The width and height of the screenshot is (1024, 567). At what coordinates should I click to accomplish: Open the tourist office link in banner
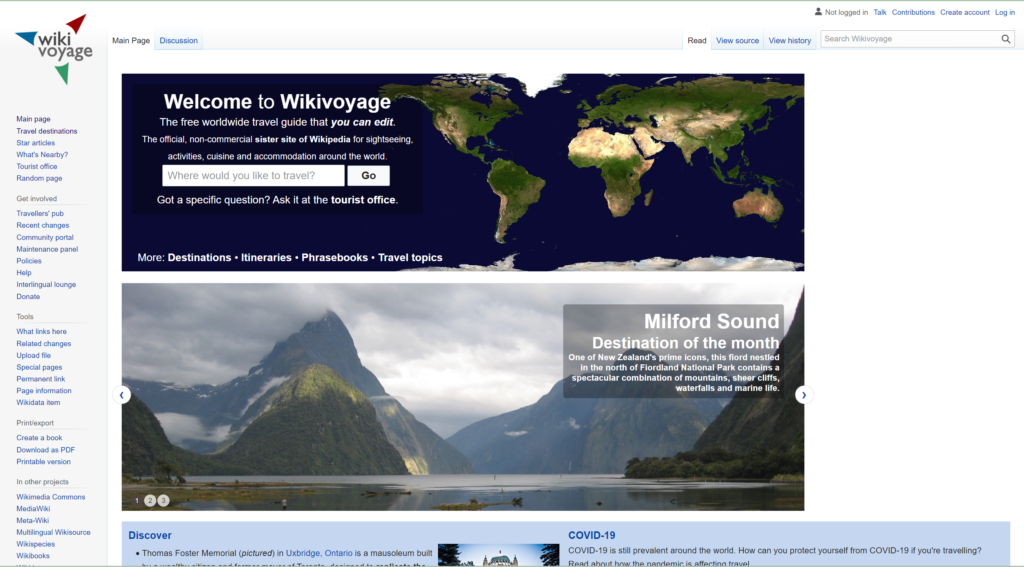(363, 200)
